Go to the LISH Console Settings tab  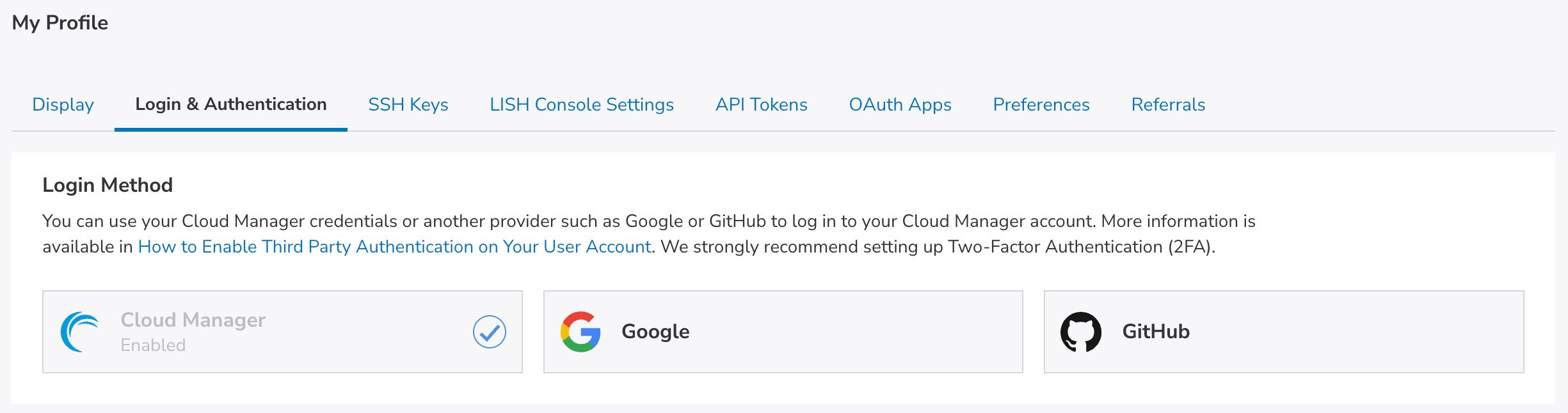coord(582,104)
